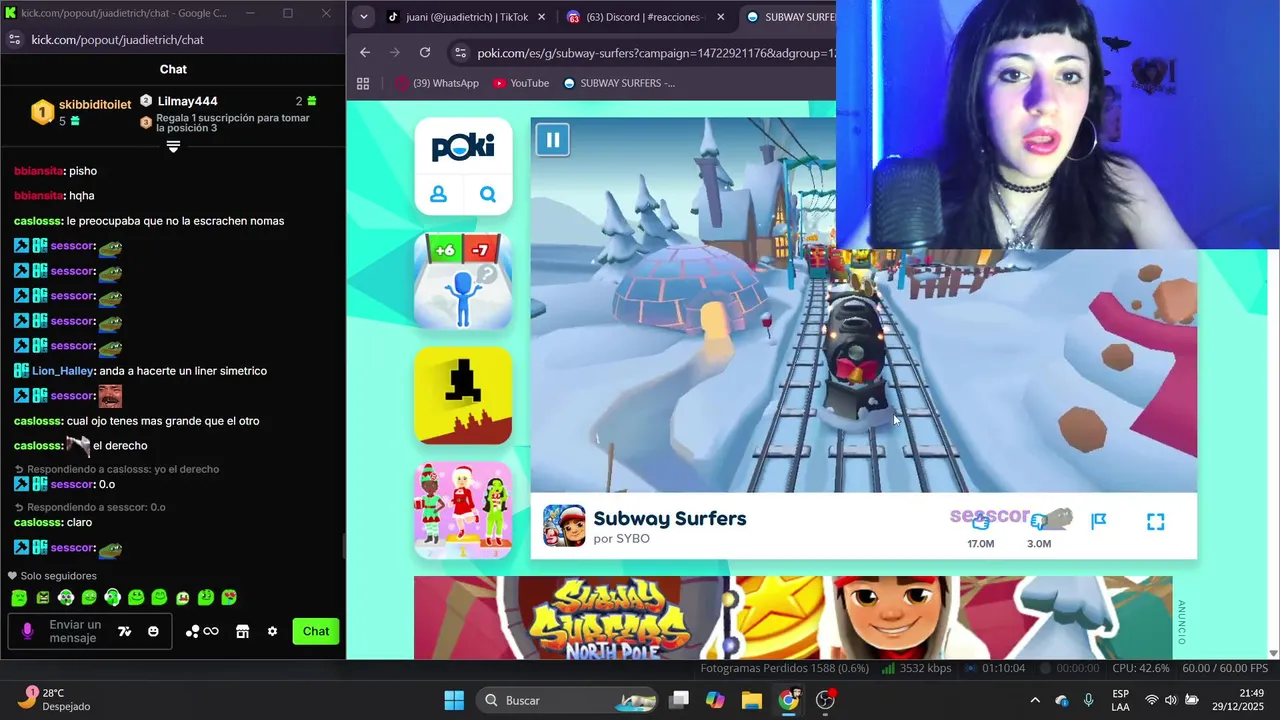
Task: Close the Discord tab
Action: click(x=720, y=17)
